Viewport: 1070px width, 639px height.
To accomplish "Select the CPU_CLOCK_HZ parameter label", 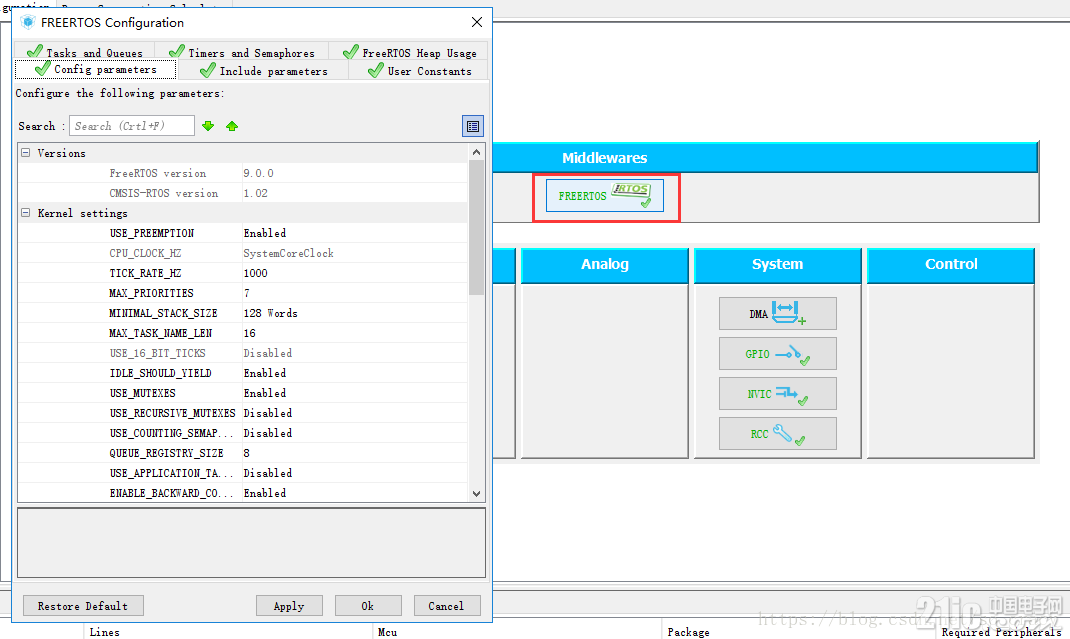I will 145,253.
